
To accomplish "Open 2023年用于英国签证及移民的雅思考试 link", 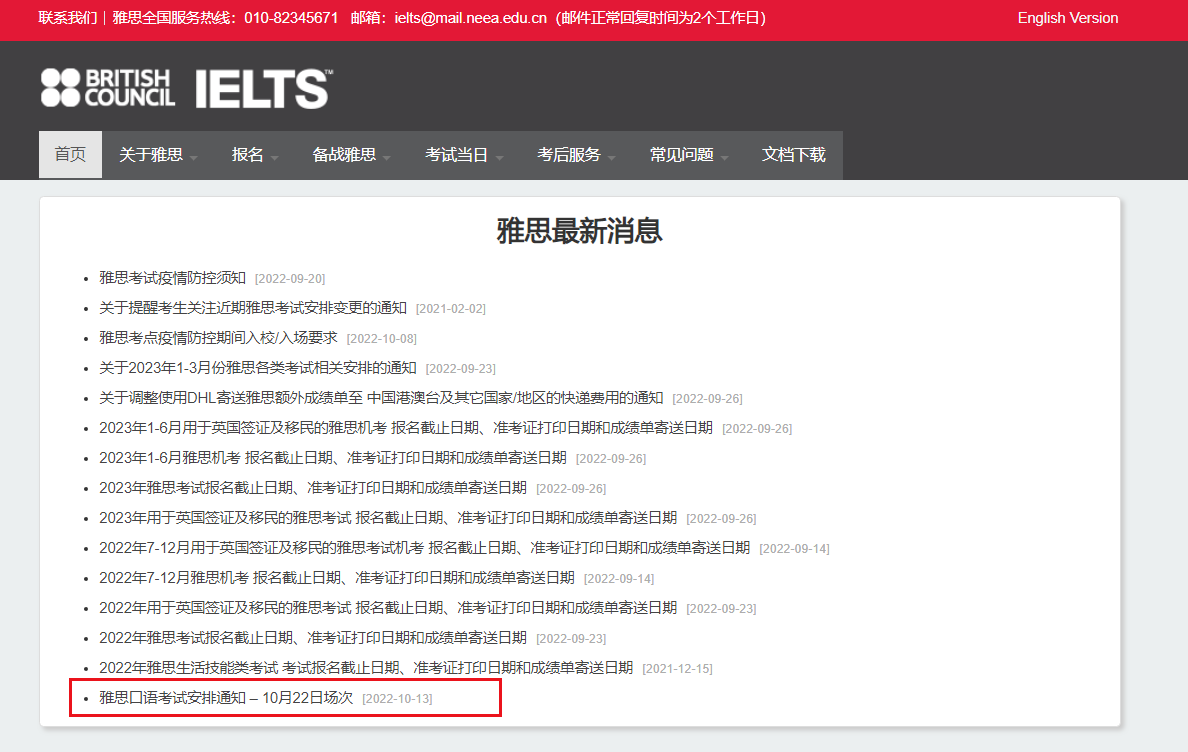I will coord(388,517).
